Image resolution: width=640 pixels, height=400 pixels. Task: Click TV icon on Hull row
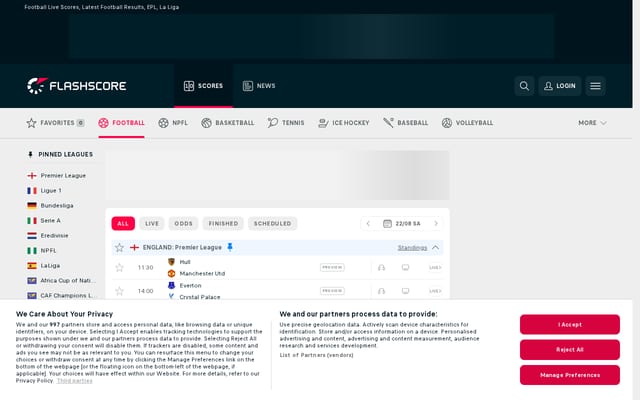pyautogui.click(x=405, y=268)
